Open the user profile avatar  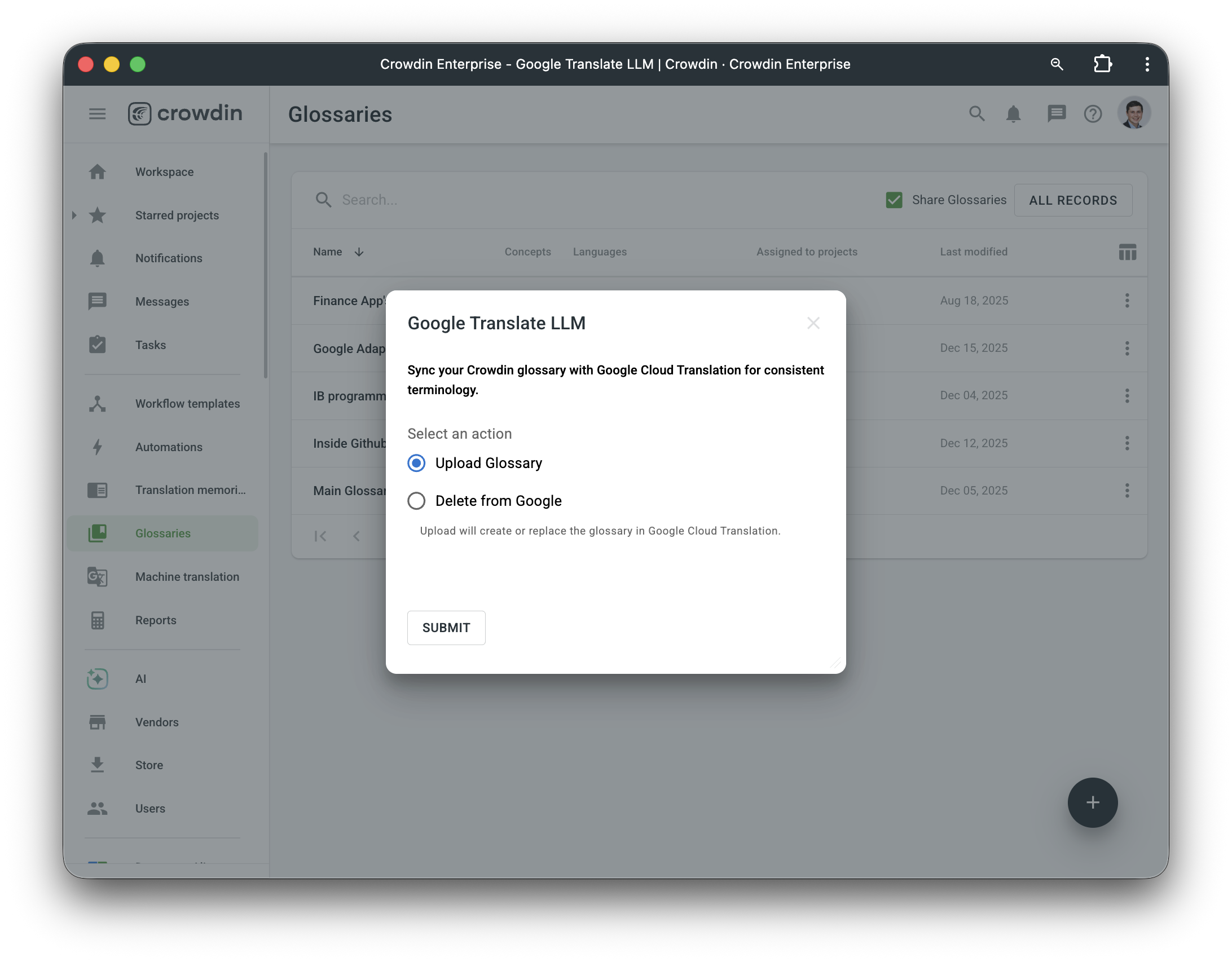(x=1134, y=113)
